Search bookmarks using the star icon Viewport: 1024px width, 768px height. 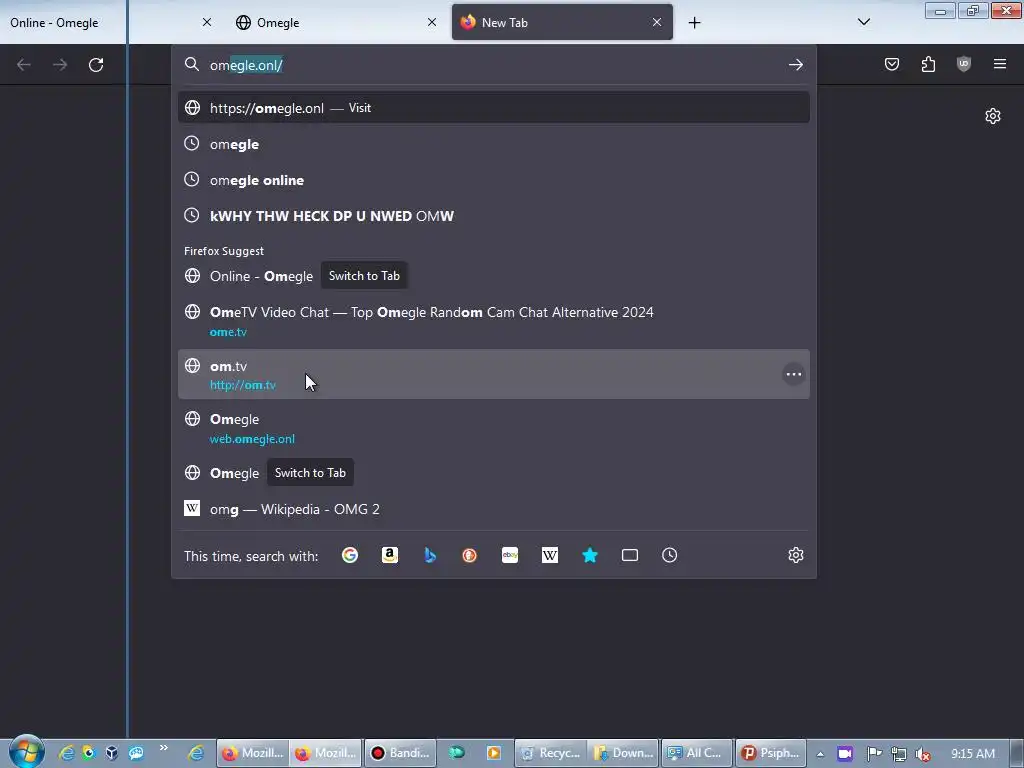[590, 556]
